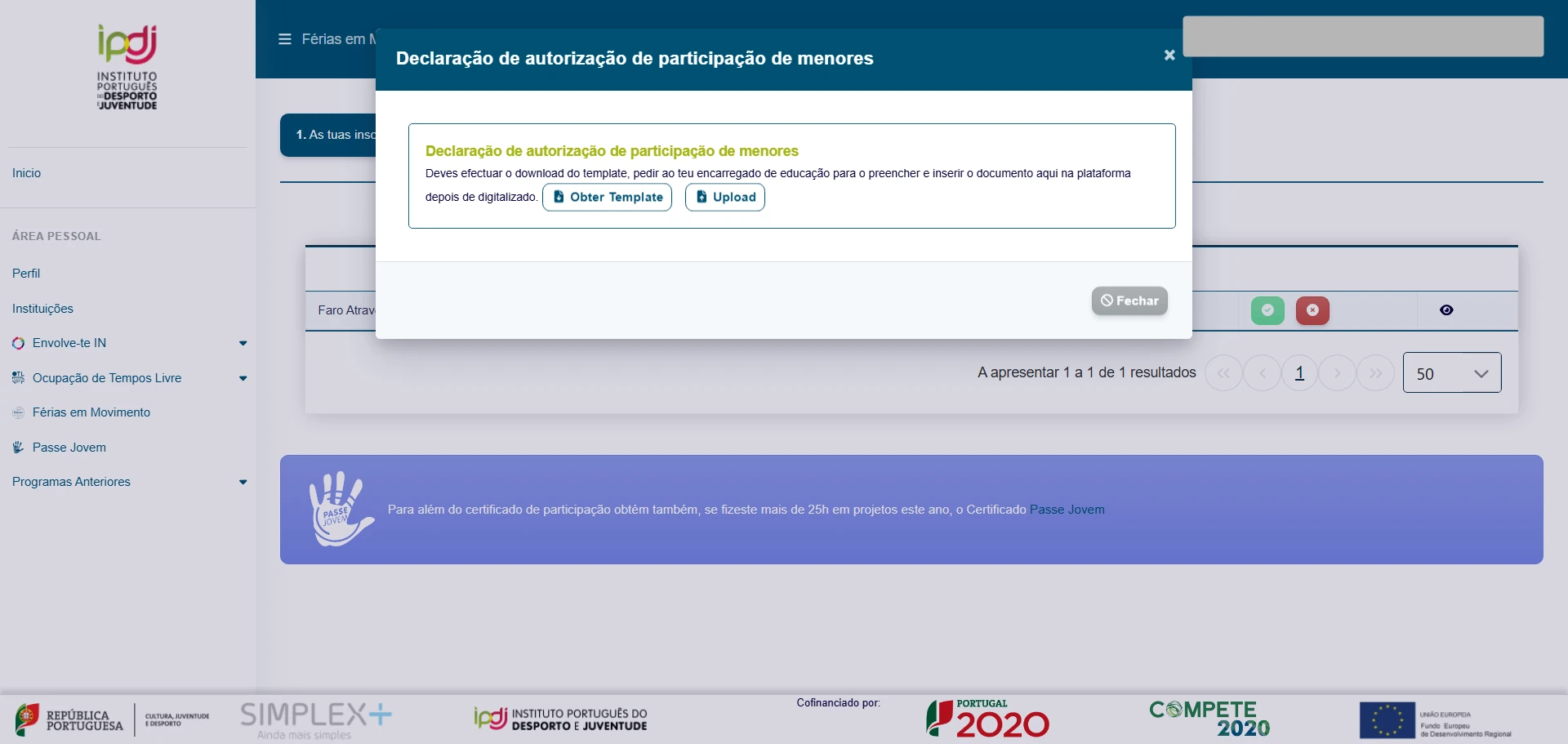Open the 50 rows-per-page dropdown
The height and width of the screenshot is (744, 1568).
coord(1452,372)
